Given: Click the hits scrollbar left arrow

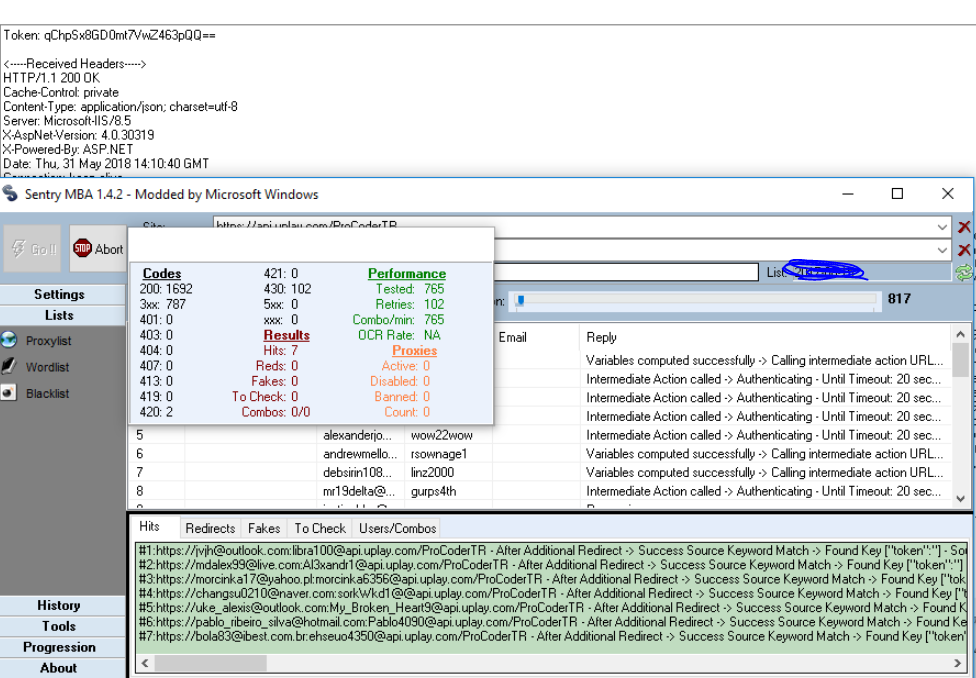Looking at the screenshot, I should coord(145,663).
